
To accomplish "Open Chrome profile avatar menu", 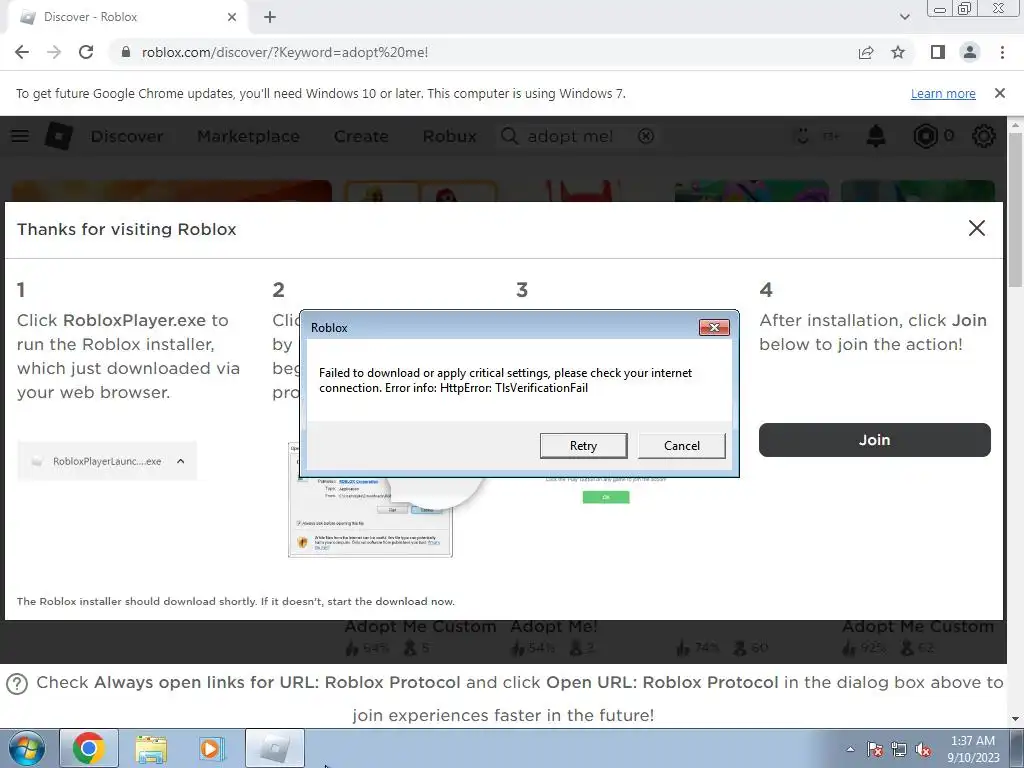I will click(x=970, y=52).
